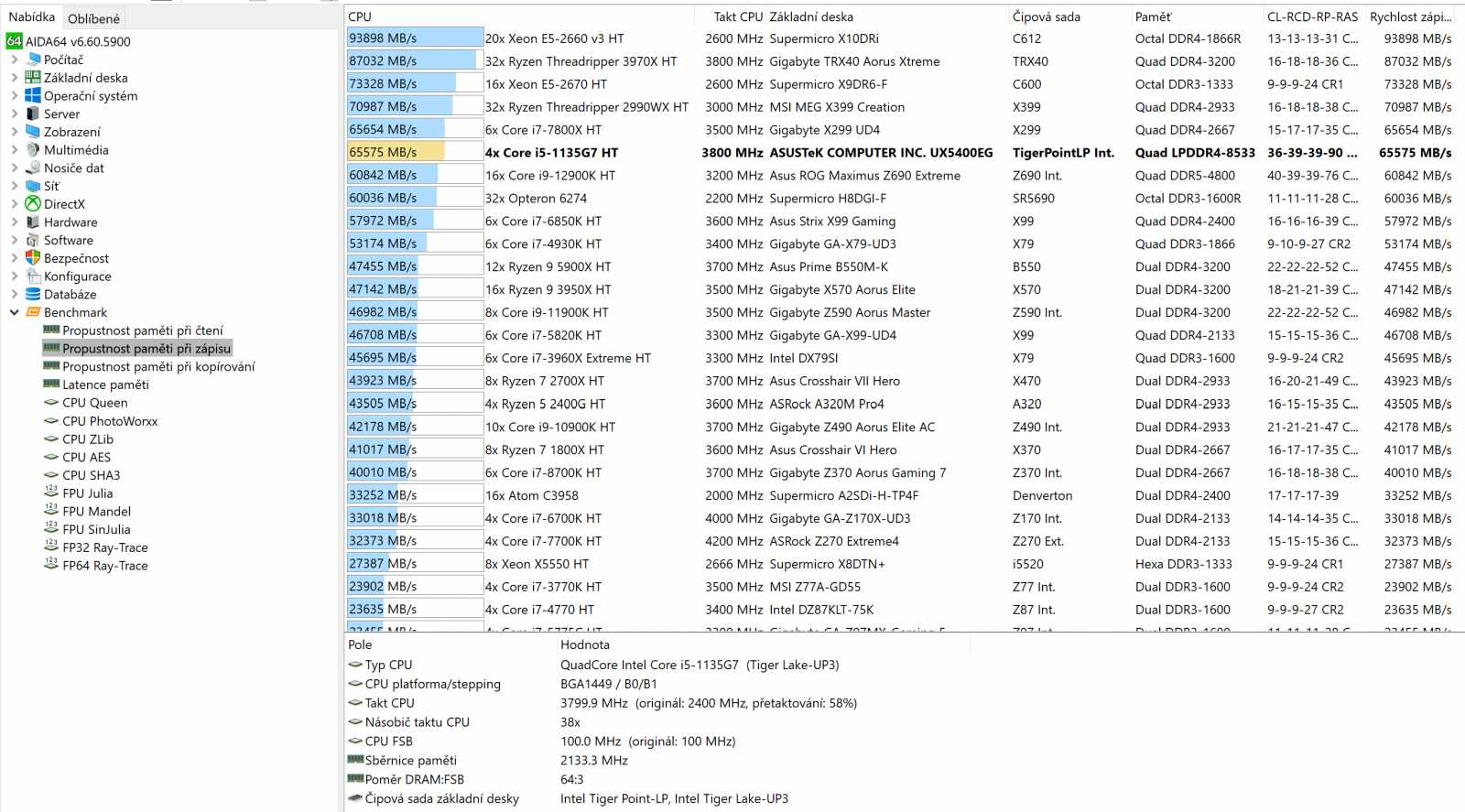Screen dimensions: 1465x812
Task: Expand the Operační systém node
Action: 15,95
